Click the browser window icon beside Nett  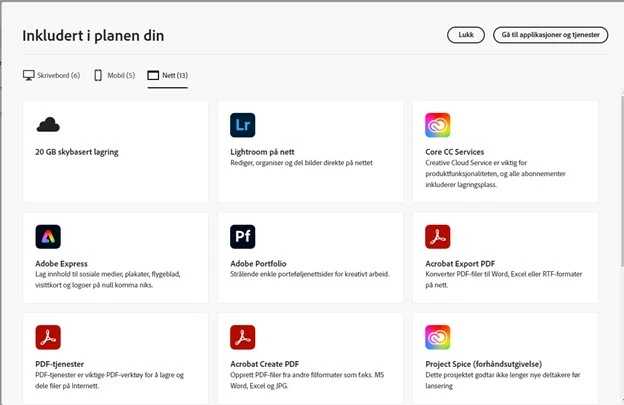click(153, 75)
